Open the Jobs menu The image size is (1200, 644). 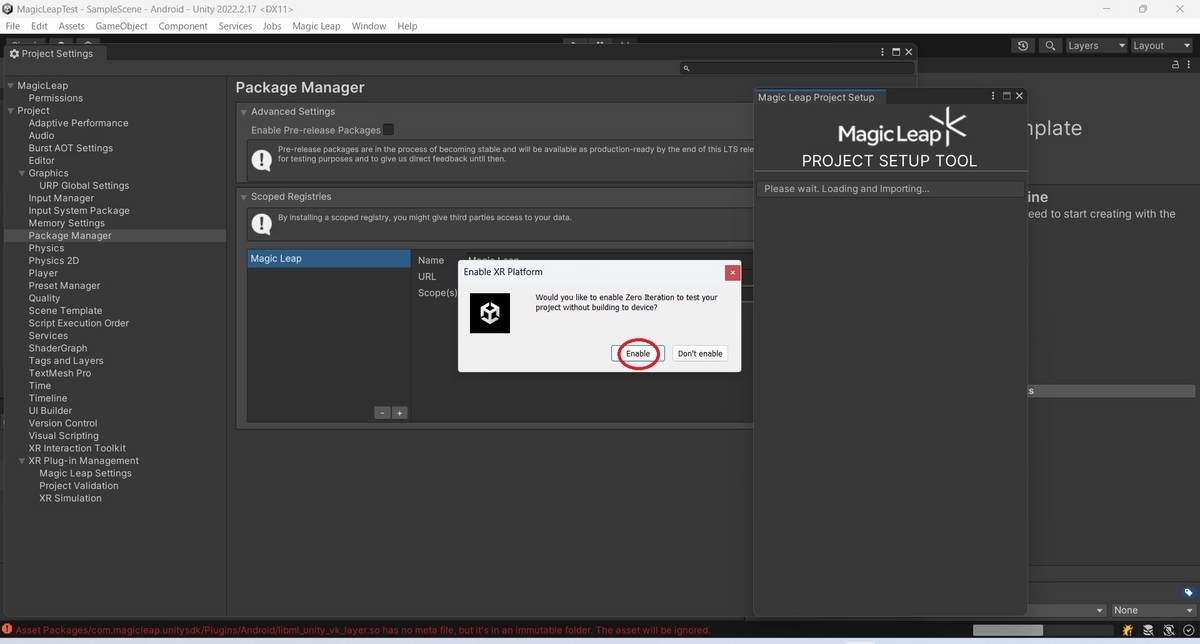pos(272,26)
